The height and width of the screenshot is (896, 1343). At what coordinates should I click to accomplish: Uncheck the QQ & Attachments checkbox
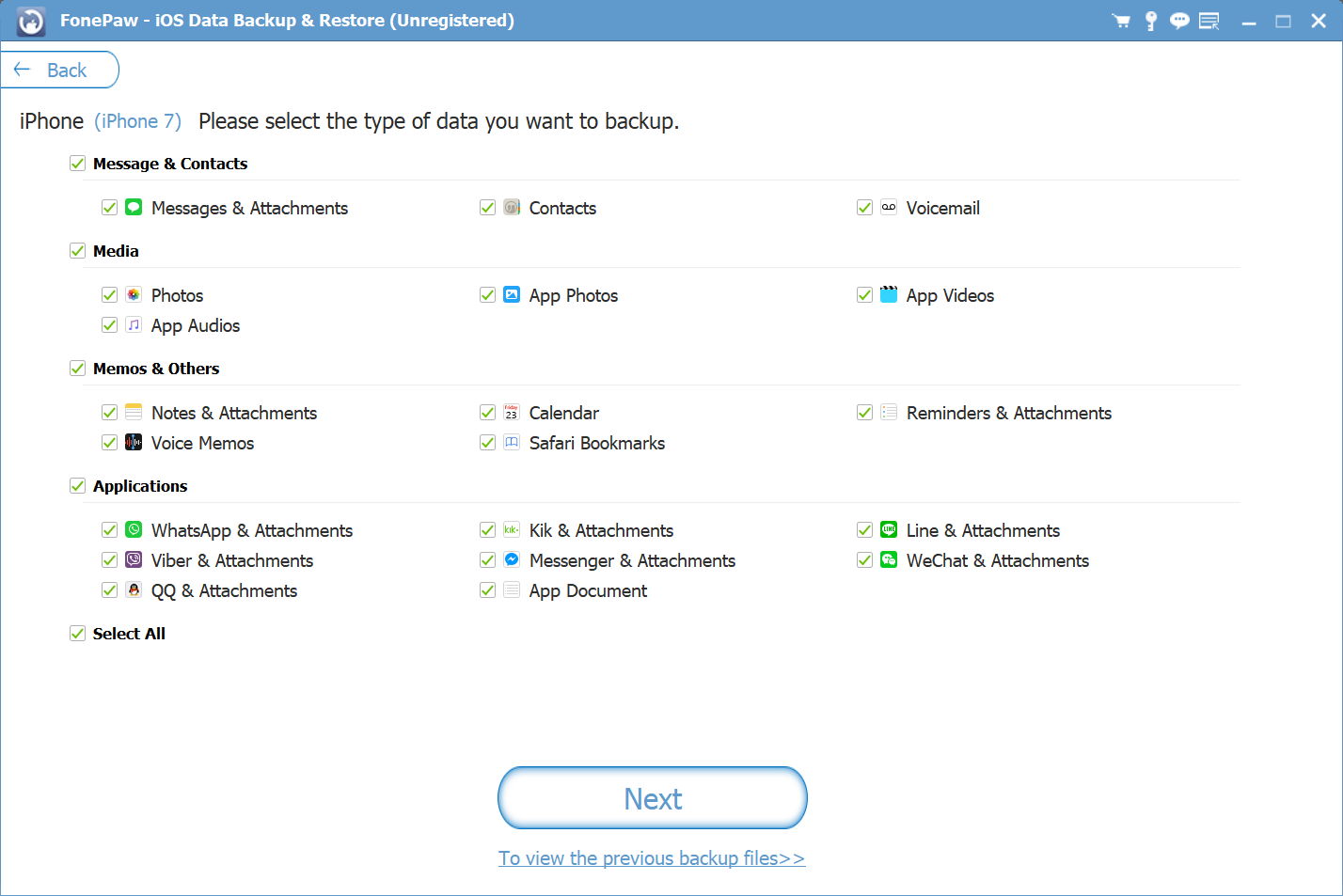[x=109, y=589]
